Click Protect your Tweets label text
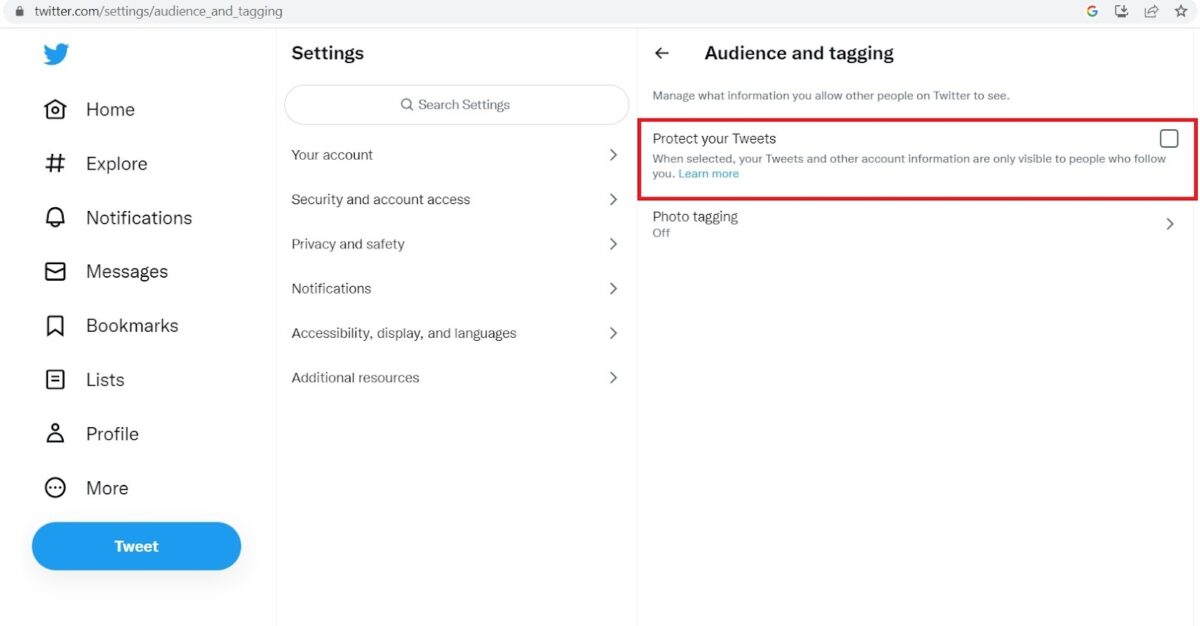Image resolution: width=1200 pixels, height=626 pixels. tap(714, 139)
